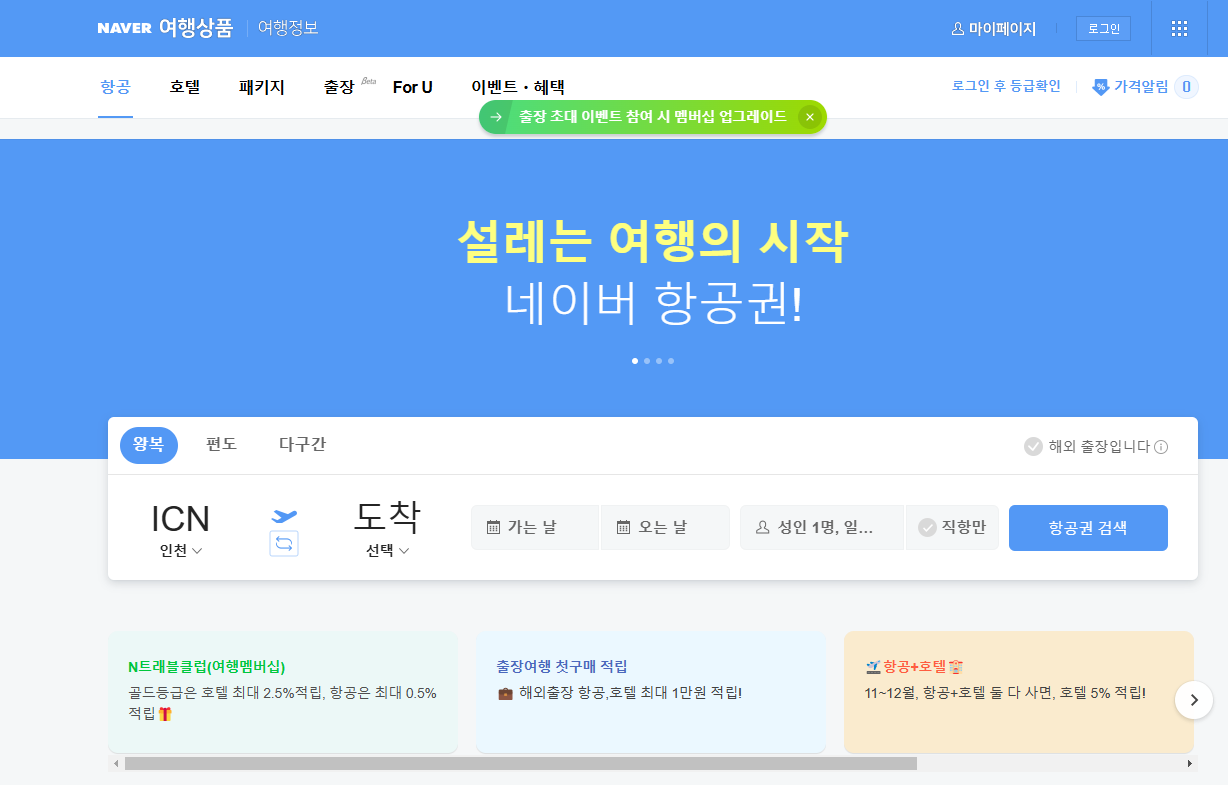The width and height of the screenshot is (1228, 785).
Task: Open the N트래블클럽 membership card
Action: (284, 692)
